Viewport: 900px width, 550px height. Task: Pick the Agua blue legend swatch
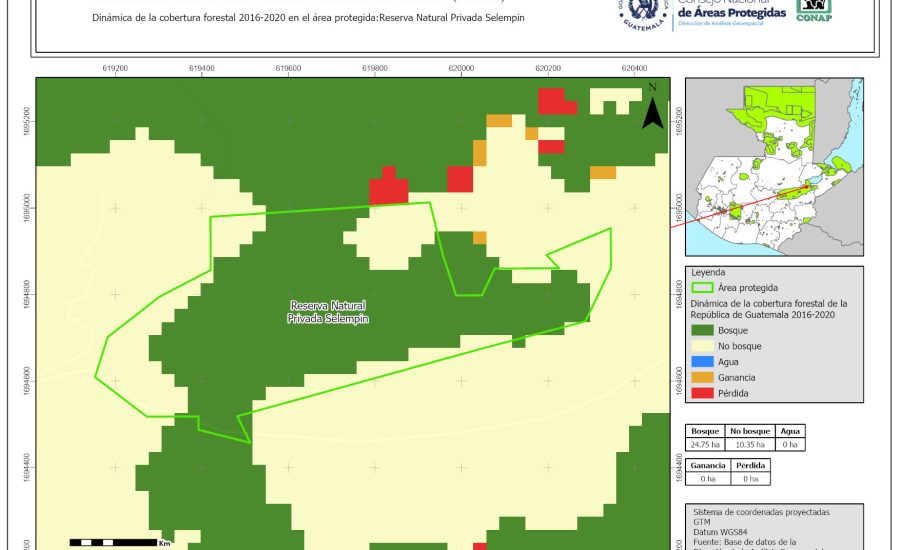point(702,362)
